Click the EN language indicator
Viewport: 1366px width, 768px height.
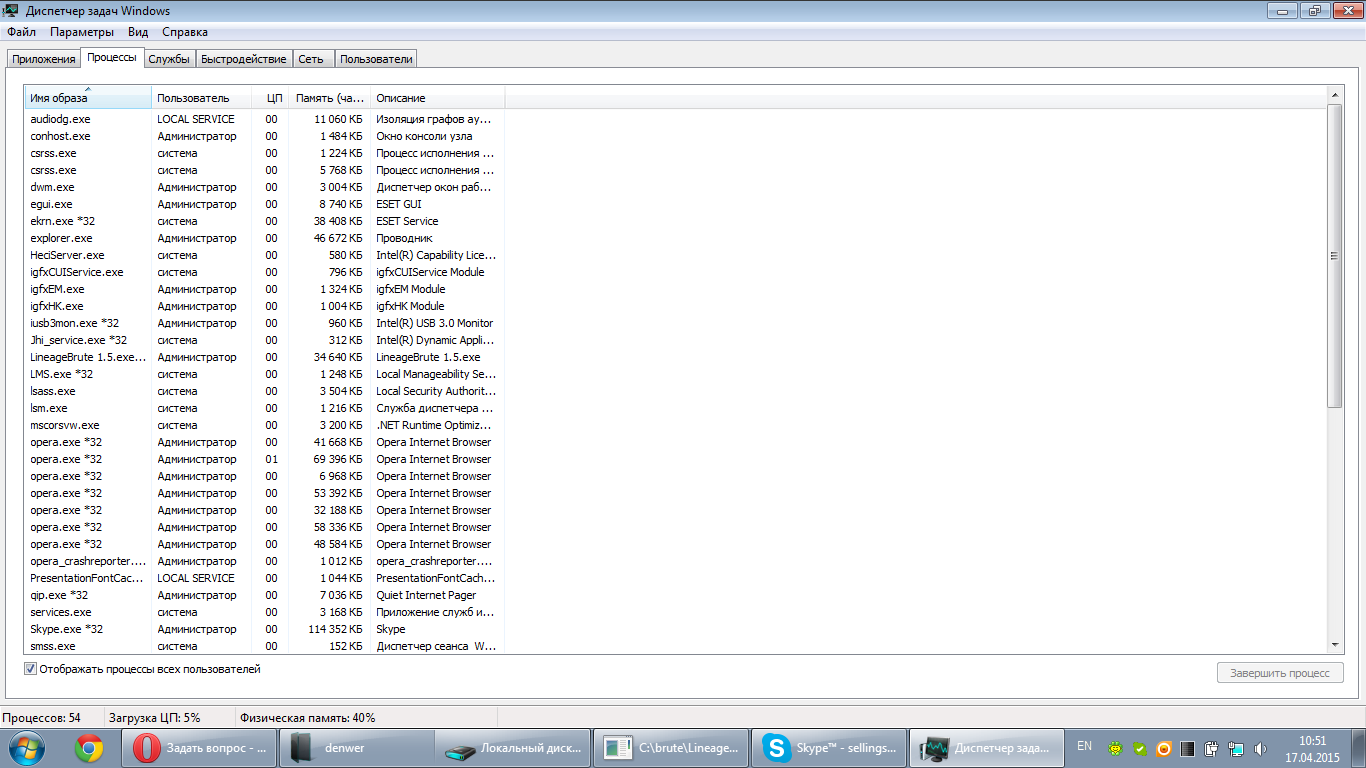1084,746
